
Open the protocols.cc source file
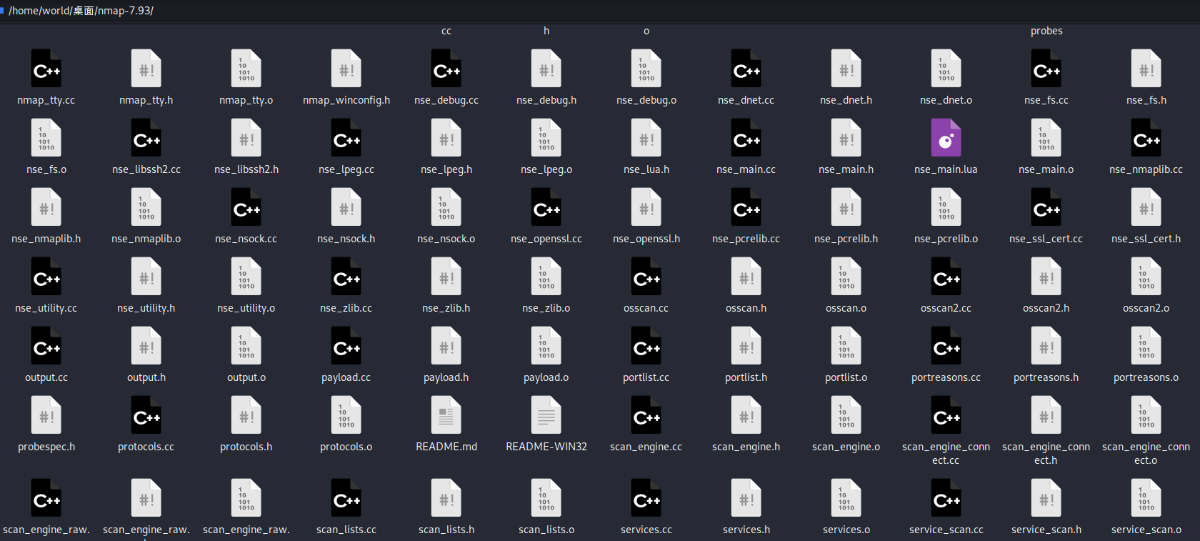(x=146, y=415)
